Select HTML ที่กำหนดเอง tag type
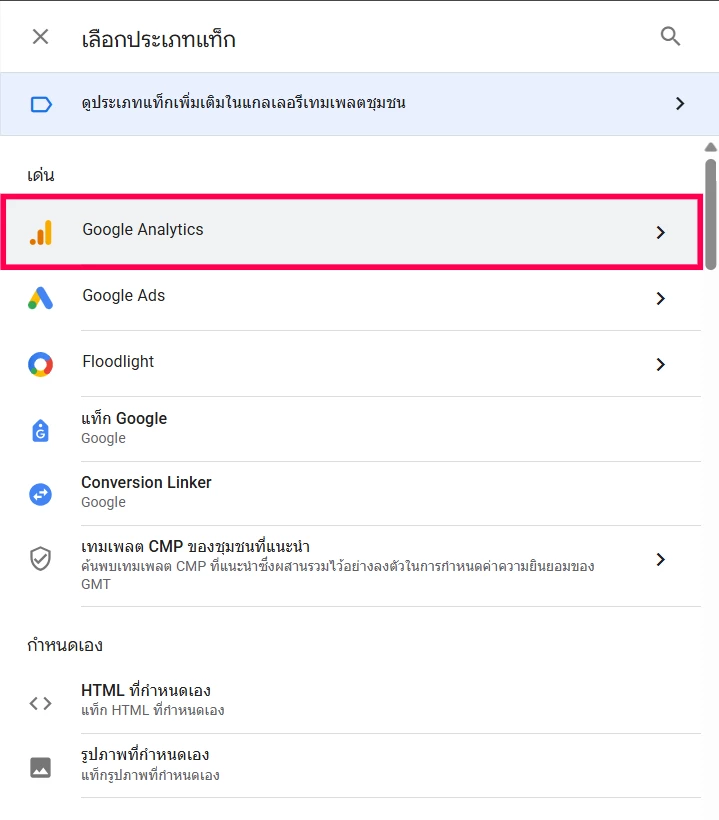The width and height of the screenshot is (719, 820). click(146, 691)
